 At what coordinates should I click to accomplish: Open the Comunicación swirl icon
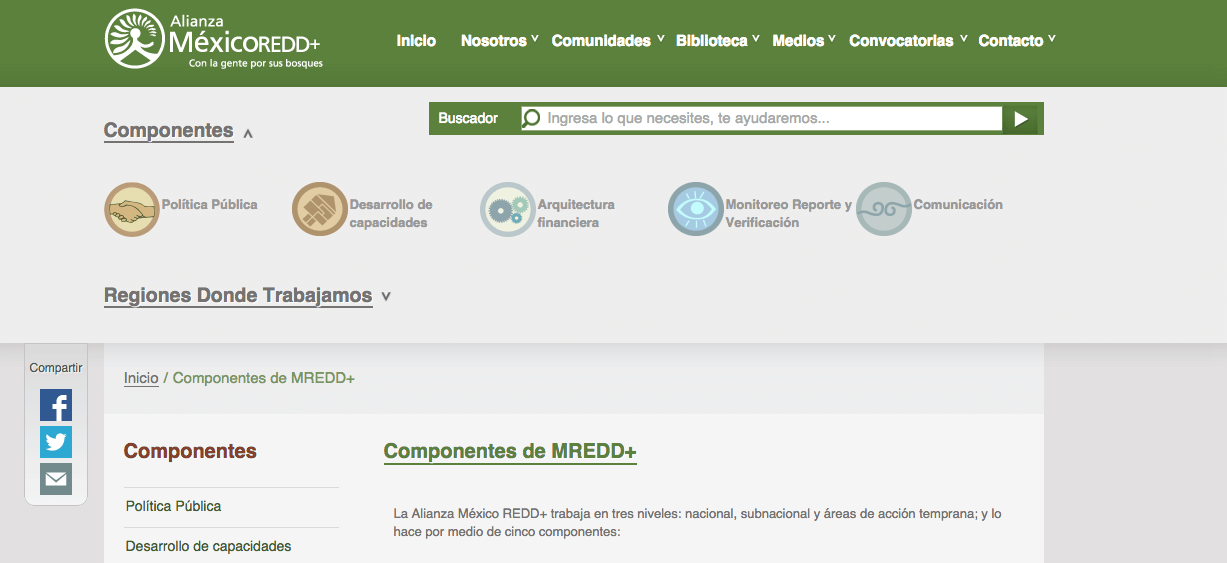[x=884, y=210]
